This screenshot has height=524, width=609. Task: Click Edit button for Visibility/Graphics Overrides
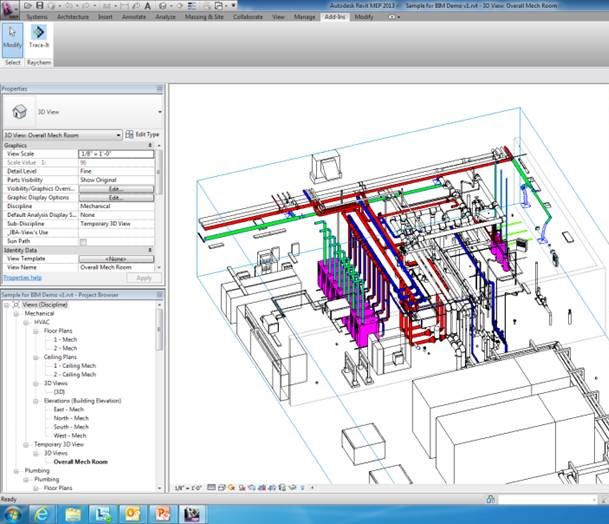[x=116, y=189]
